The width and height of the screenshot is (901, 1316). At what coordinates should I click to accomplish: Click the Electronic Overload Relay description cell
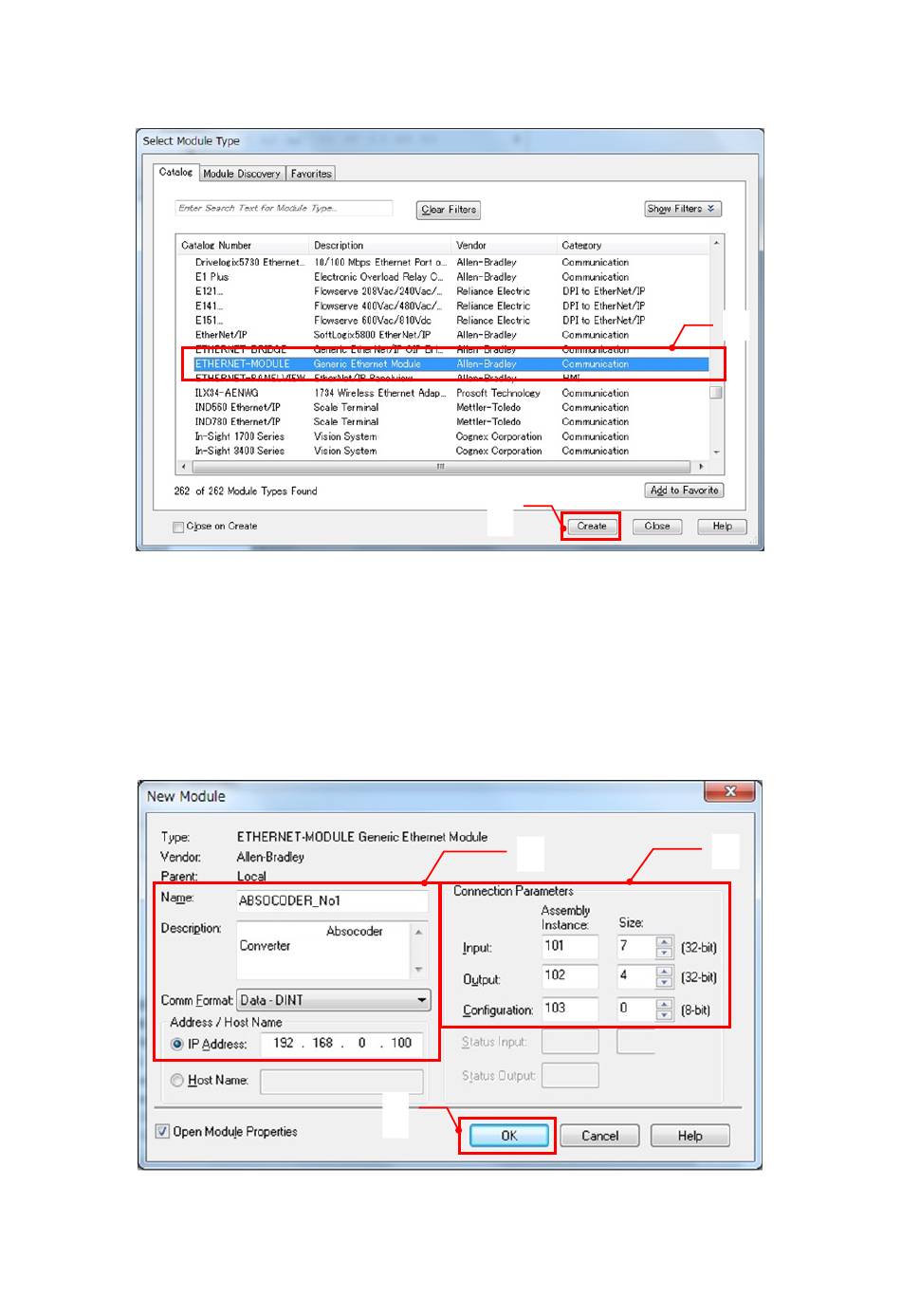(x=378, y=277)
